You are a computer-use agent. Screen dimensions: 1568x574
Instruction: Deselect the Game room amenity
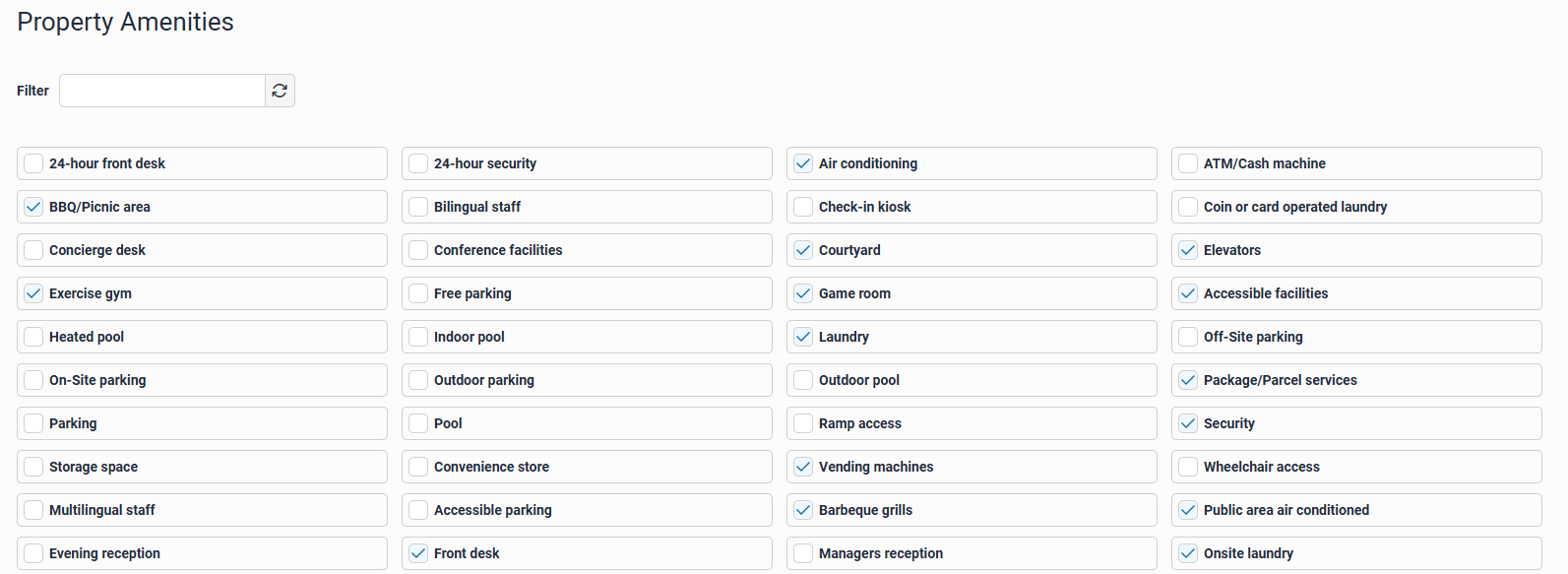(x=803, y=293)
